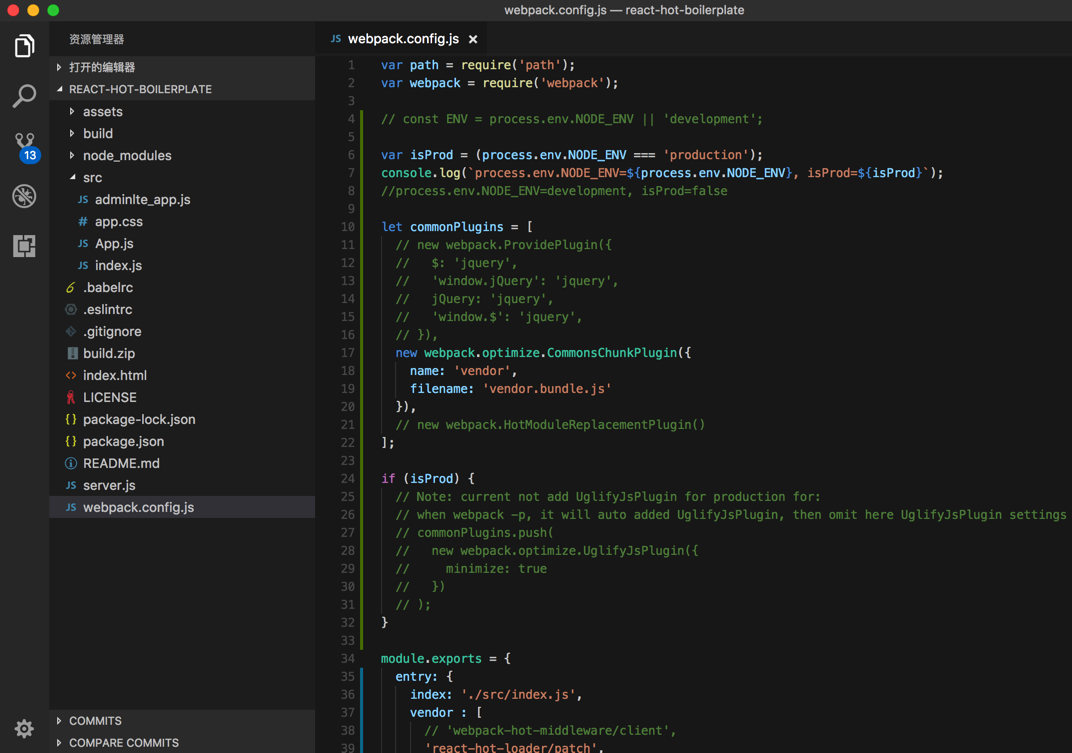Screen dimensions: 1072x753
Task: Expand the COMMITS section
Action: tap(95, 721)
